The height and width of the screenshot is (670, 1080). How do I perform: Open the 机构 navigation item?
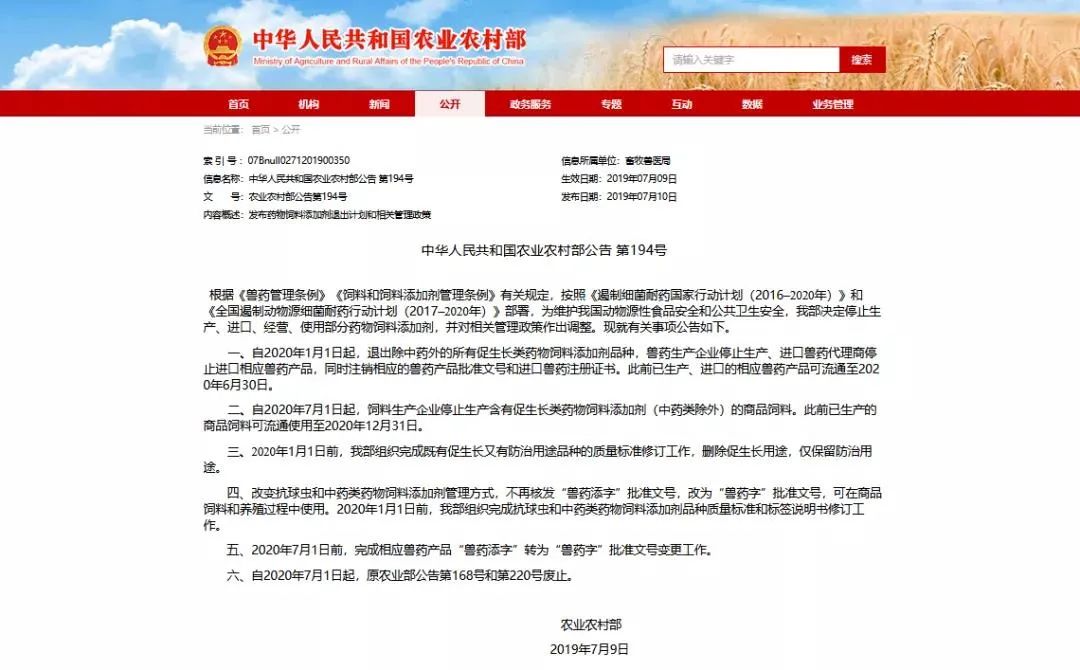[x=309, y=104]
